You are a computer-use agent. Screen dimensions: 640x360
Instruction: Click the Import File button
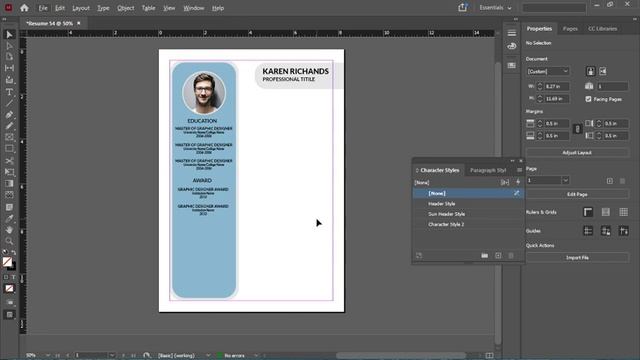(x=577, y=258)
